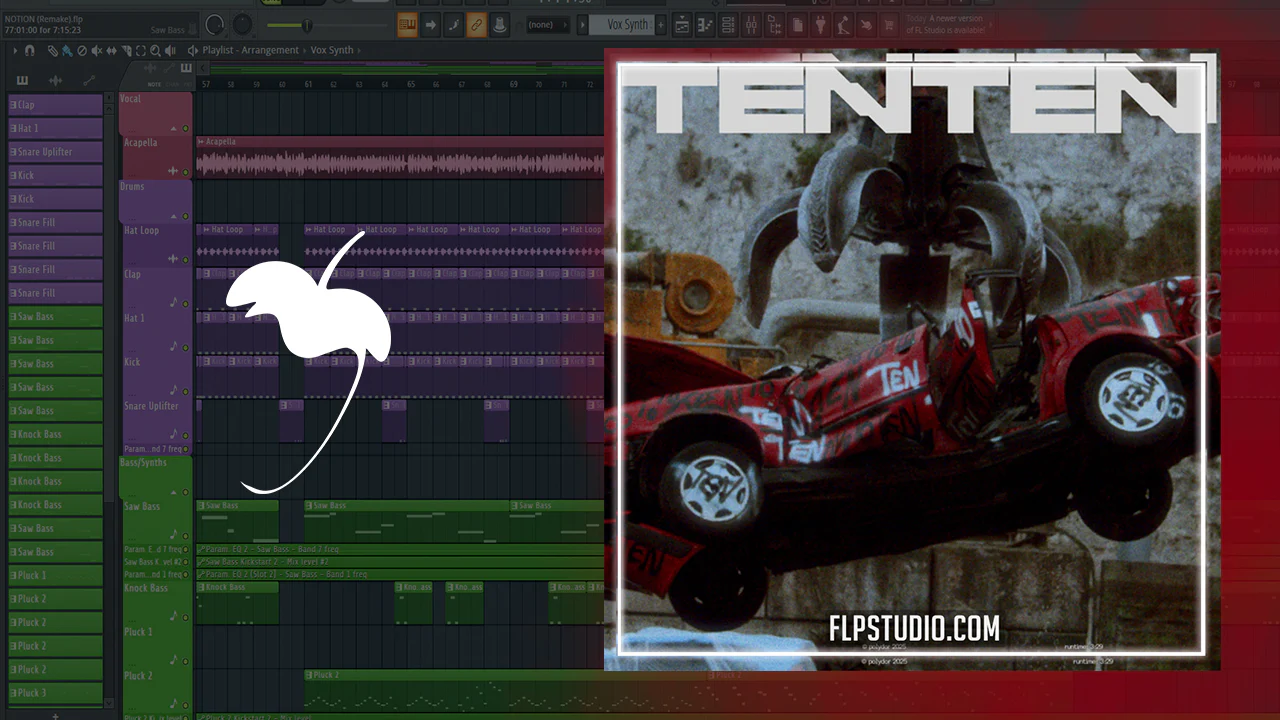The height and width of the screenshot is (720, 1280).
Task: Show automation clips using the picker's curve icon
Action: click(x=89, y=80)
